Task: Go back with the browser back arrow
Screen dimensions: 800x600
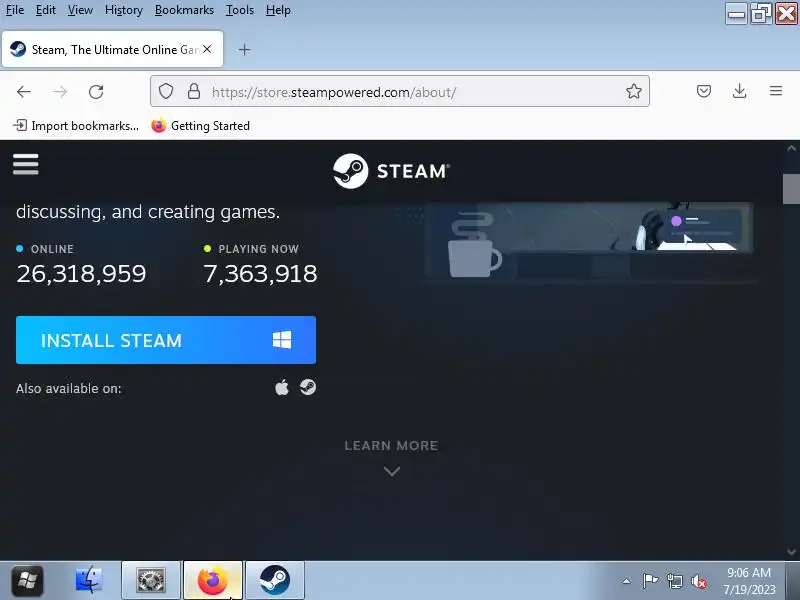Action: point(24,92)
